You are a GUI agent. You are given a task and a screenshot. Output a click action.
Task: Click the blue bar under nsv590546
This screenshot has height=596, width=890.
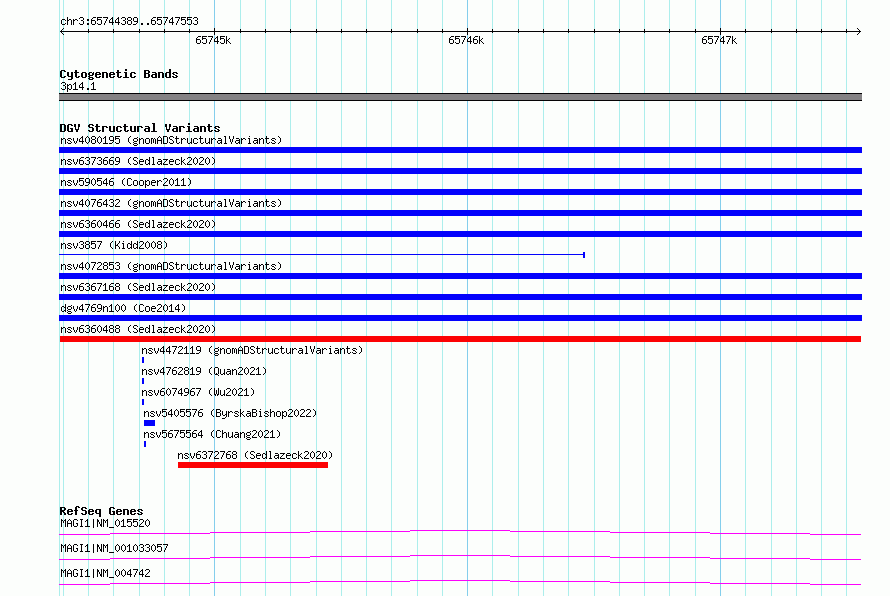coord(460,192)
